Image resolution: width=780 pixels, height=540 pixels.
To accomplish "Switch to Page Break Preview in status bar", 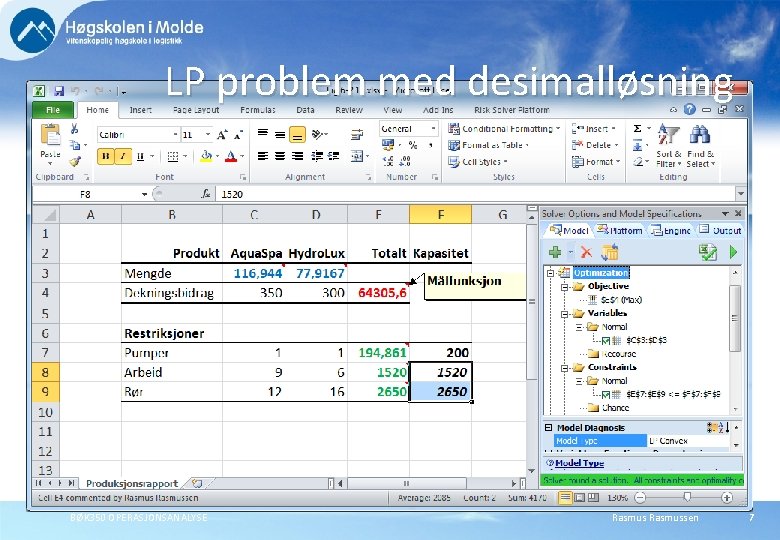I will (593, 497).
